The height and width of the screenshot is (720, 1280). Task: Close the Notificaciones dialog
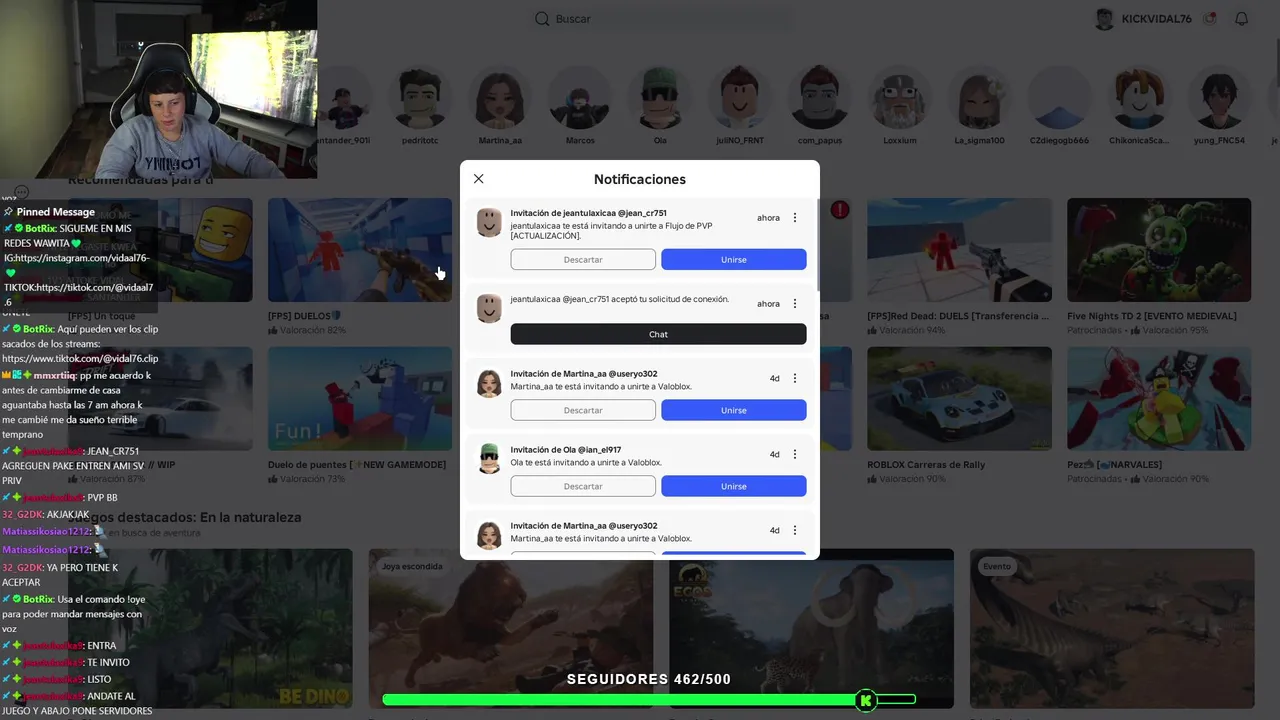coord(478,179)
